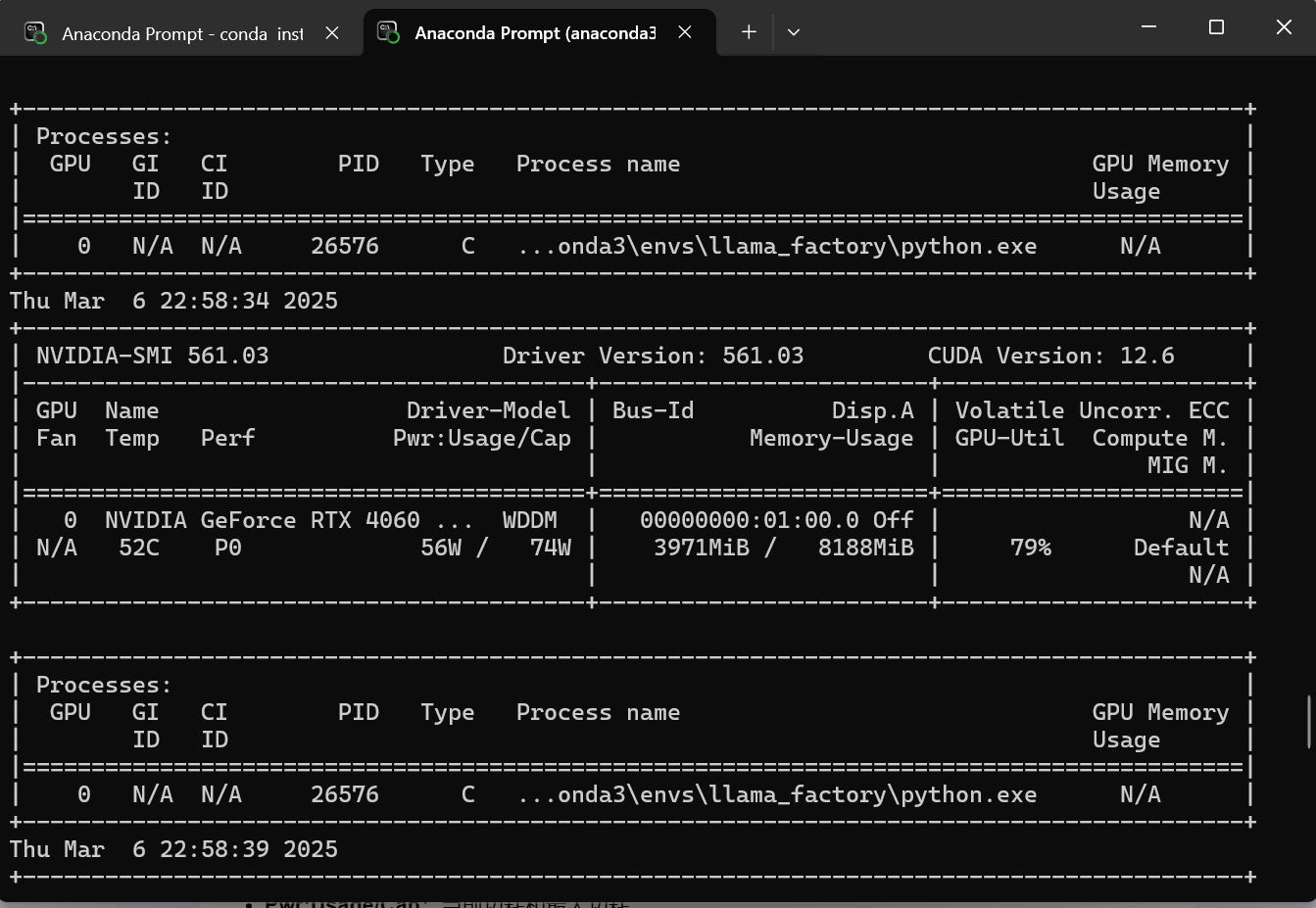Select the 'Anaconda Prompt (anaconda3' tab

(x=539, y=33)
